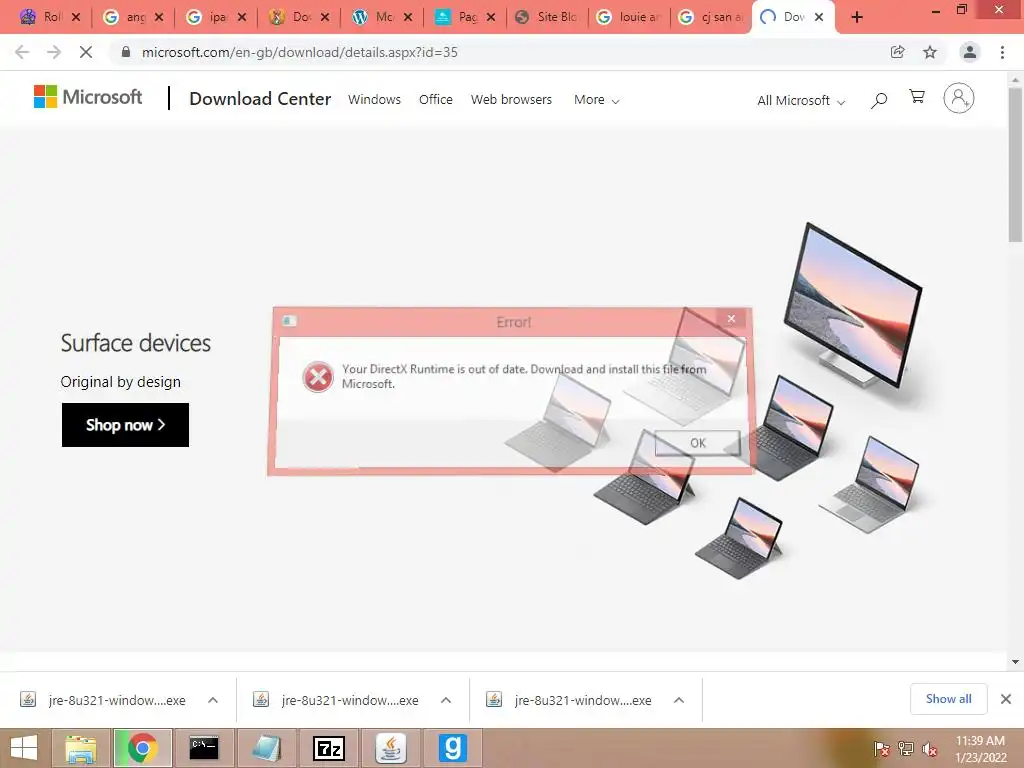Close the Doc tab
Screen dimensions: 1024x768
(325, 17)
